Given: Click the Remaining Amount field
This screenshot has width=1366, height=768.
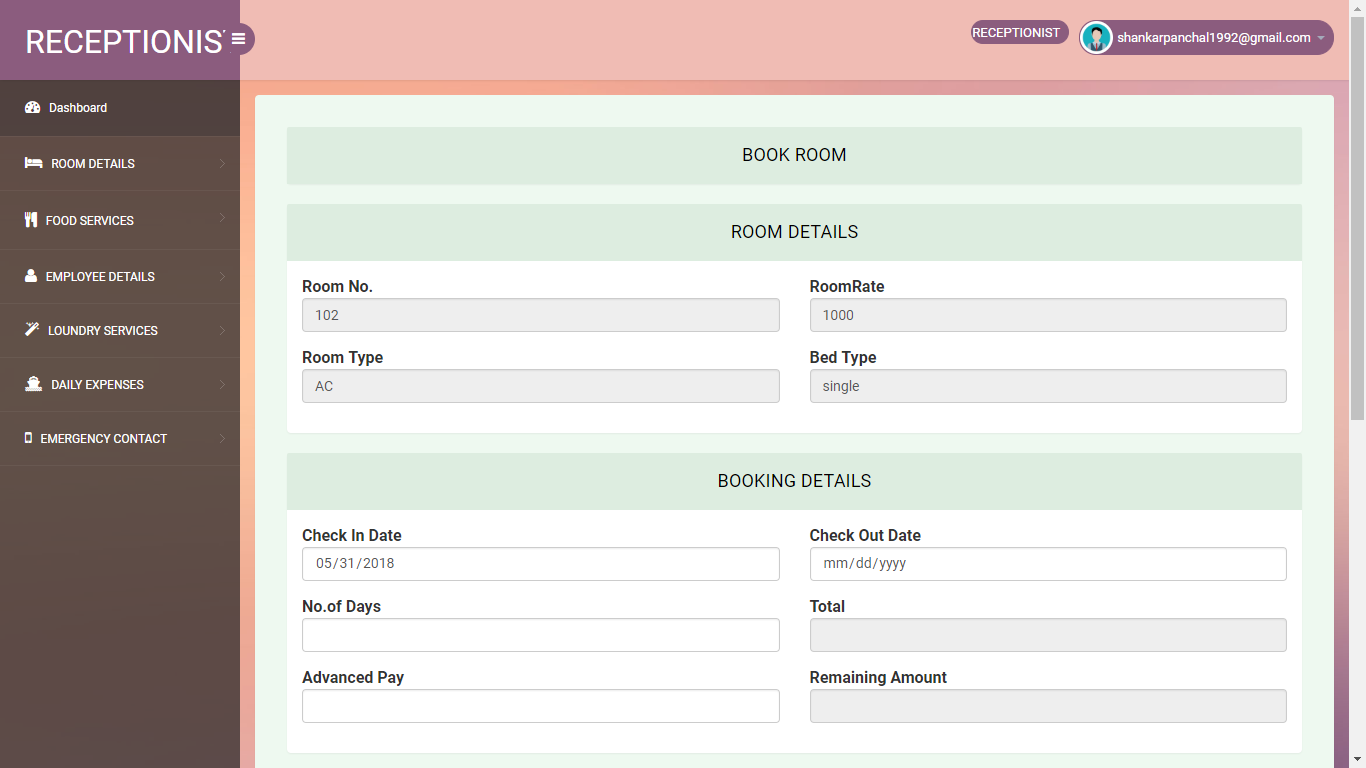Looking at the screenshot, I should [x=1048, y=706].
